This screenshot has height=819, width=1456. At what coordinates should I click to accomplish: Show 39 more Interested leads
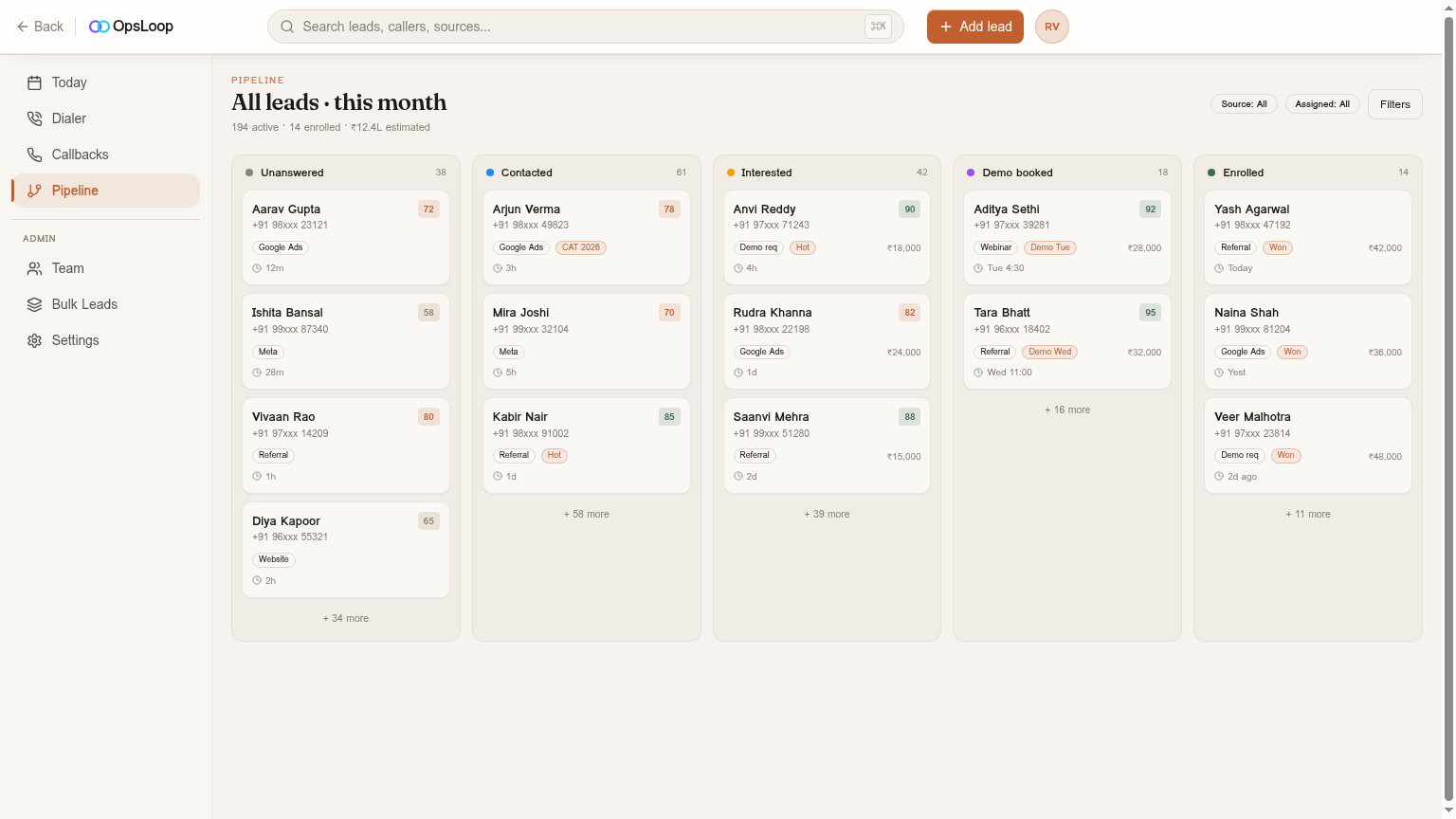828,514
